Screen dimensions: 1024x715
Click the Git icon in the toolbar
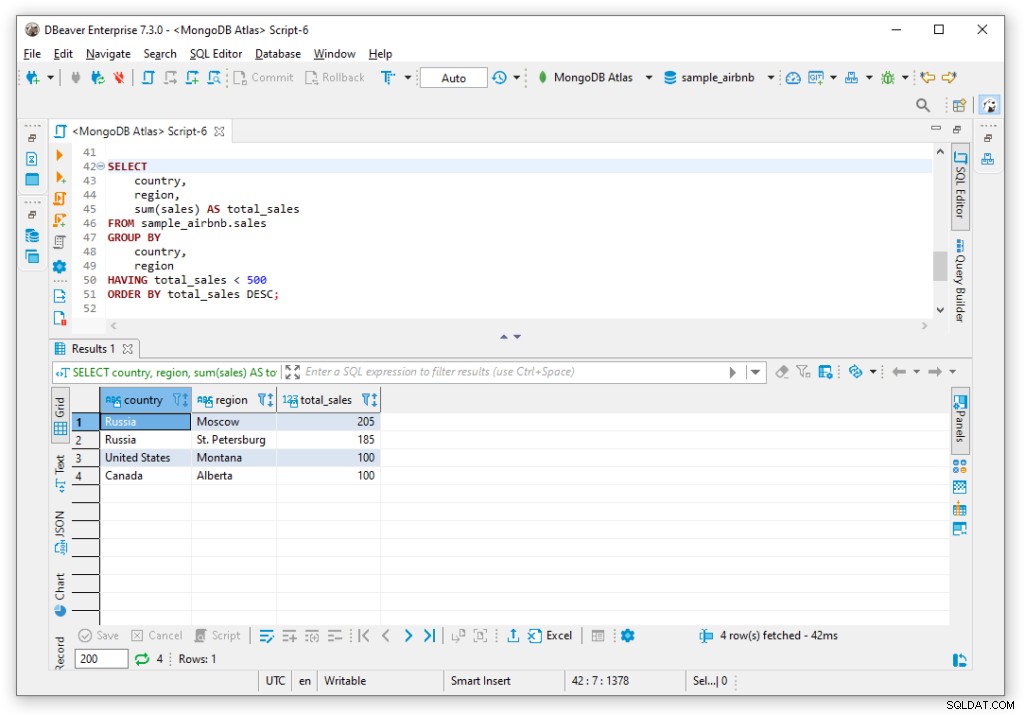coord(816,78)
